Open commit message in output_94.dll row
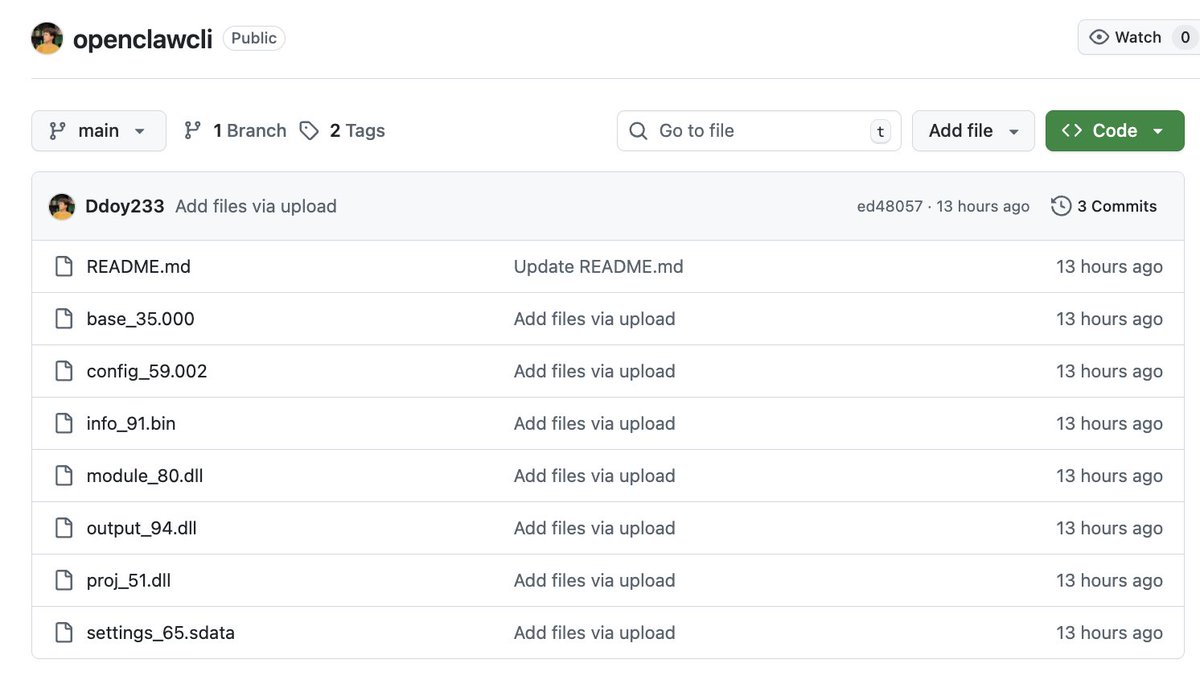The height and width of the screenshot is (676, 1200). 595,528
